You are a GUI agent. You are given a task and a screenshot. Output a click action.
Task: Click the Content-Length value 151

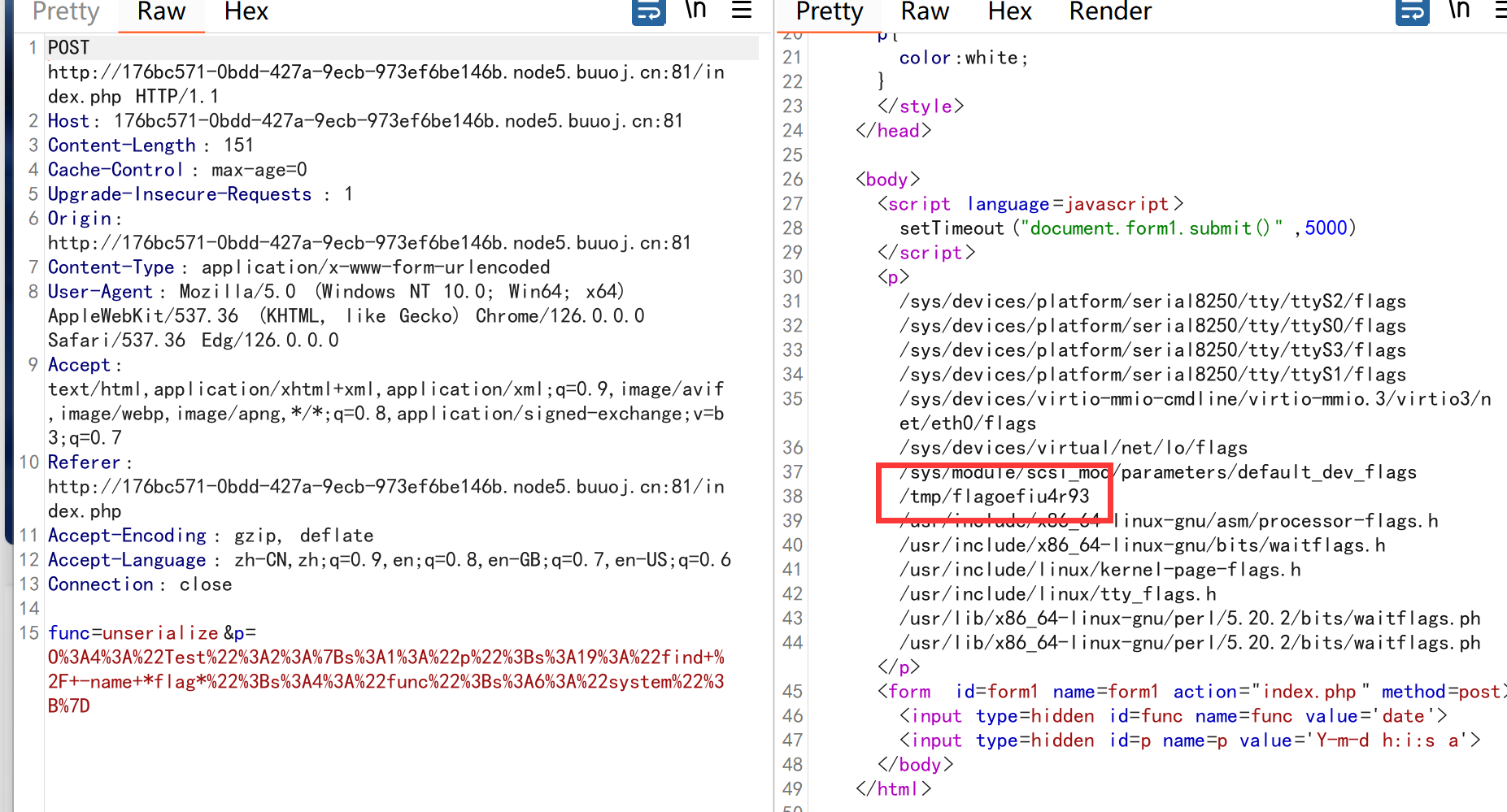coord(238,145)
